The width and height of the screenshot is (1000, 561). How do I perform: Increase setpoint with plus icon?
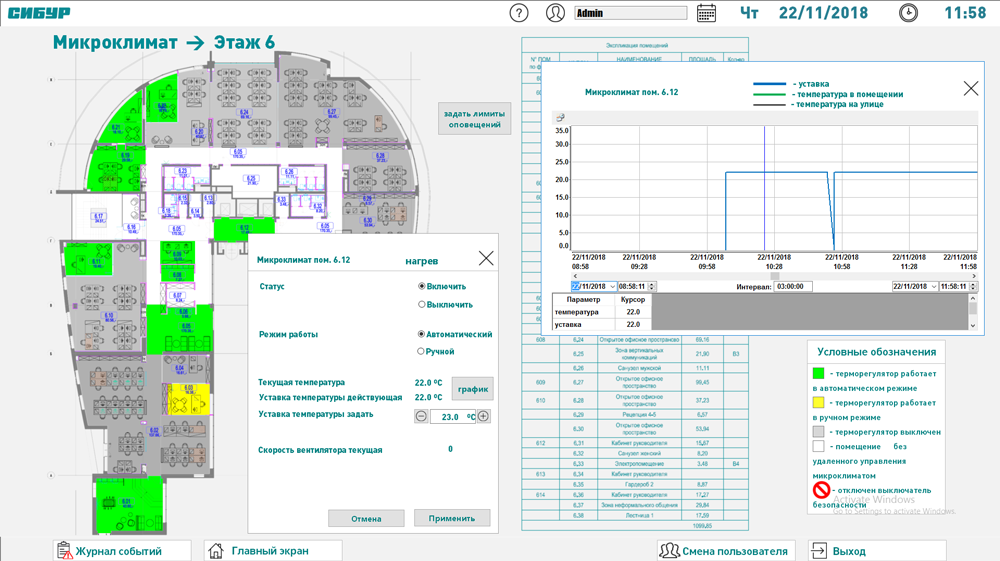pos(483,416)
